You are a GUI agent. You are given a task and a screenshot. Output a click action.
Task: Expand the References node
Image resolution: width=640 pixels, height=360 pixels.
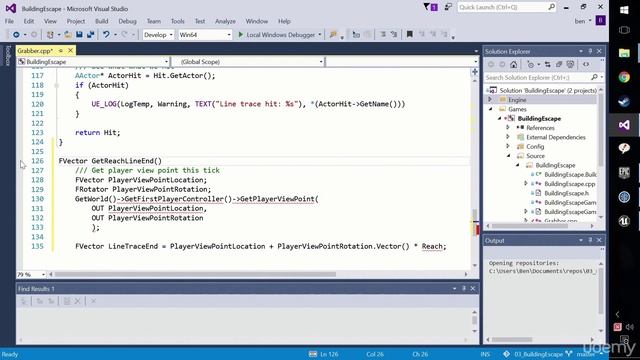[x=508, y=128]
